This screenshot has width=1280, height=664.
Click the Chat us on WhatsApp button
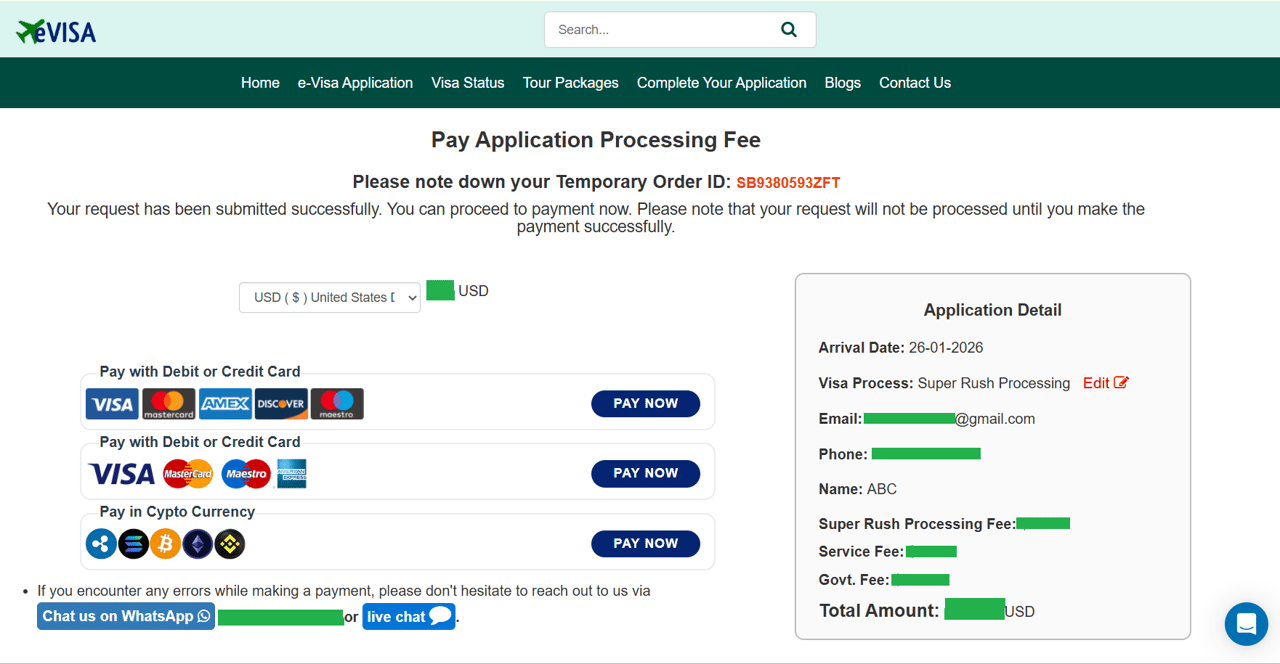pos(125,615)
